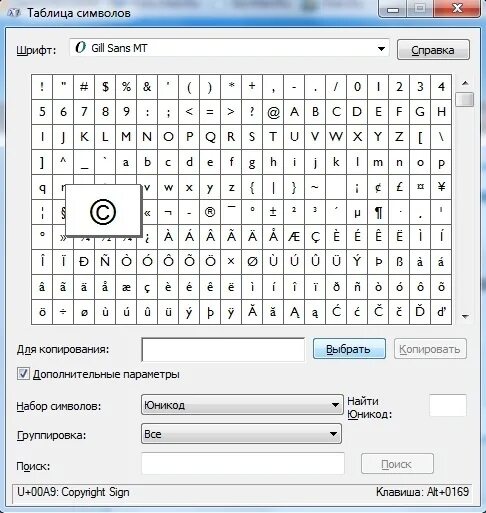This screenshot has width=486, height=513.
Task: Choose the currency sign ¤ cell
Action: [420, 187]
